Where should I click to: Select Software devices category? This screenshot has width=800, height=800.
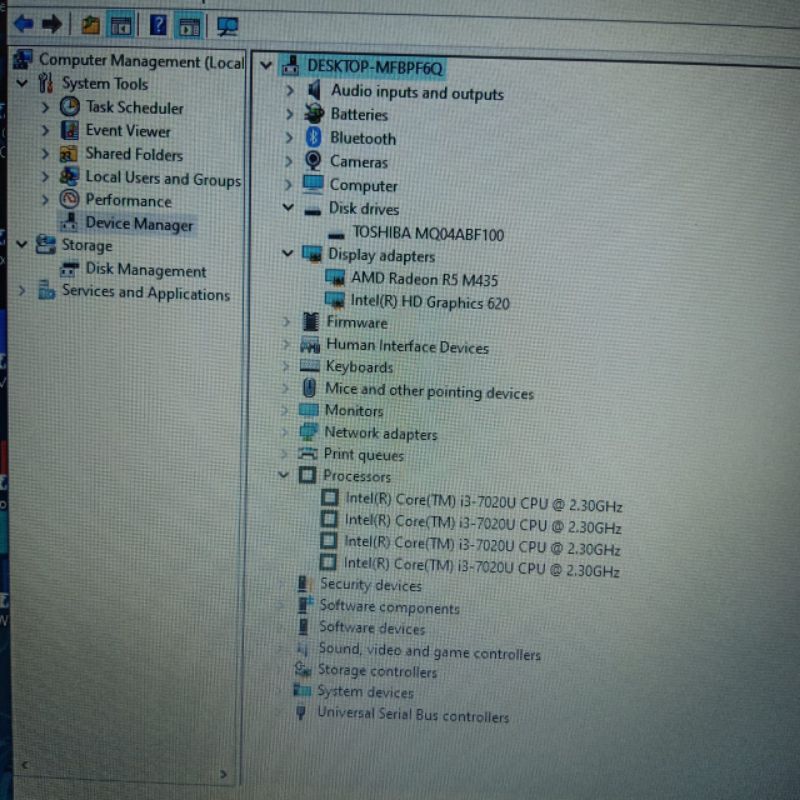pyautogui.click(x=372, y=628)
